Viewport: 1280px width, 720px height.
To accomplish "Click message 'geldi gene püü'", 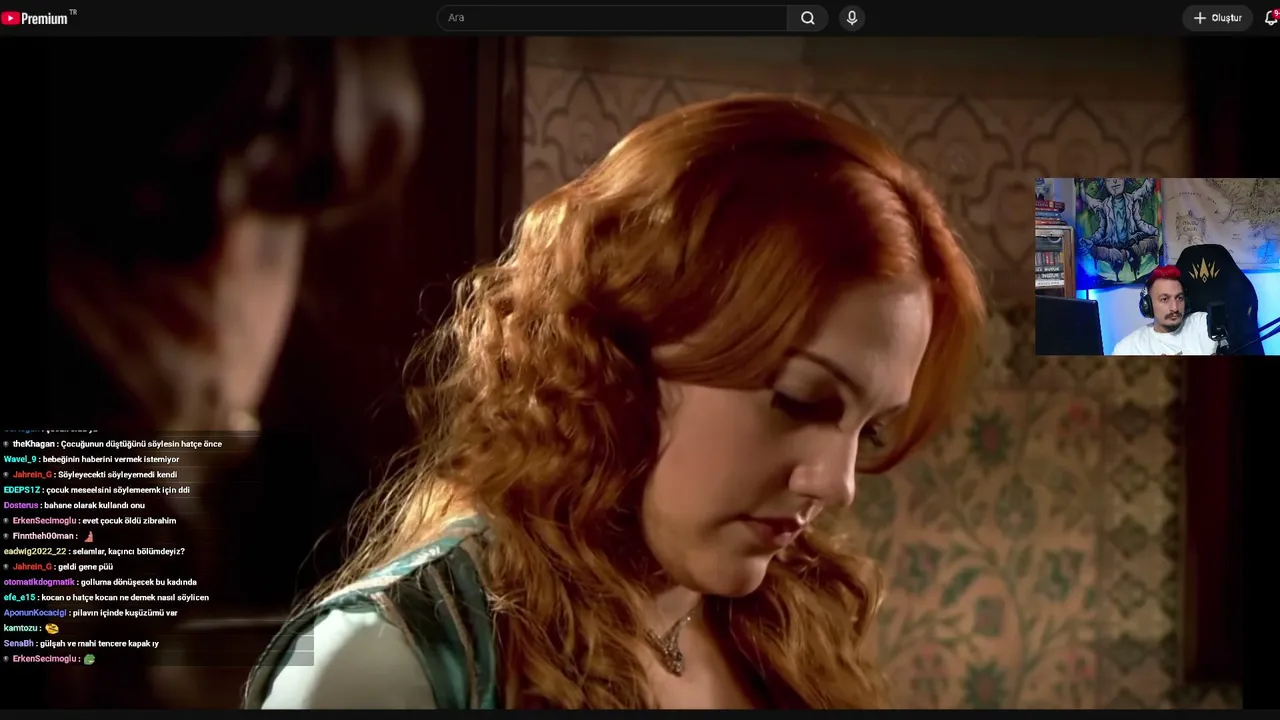I will pos(85,567).
